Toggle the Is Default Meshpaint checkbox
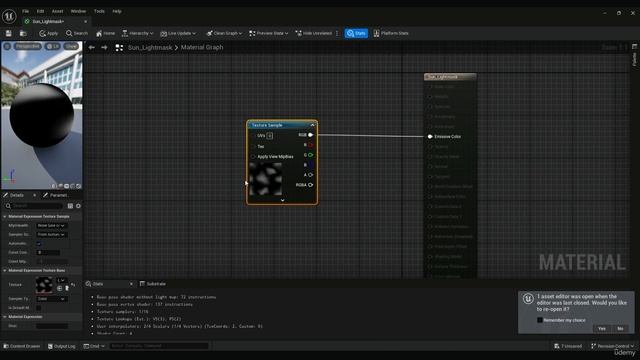The height and width of the screenshot is (360, 640). [39, 308]
